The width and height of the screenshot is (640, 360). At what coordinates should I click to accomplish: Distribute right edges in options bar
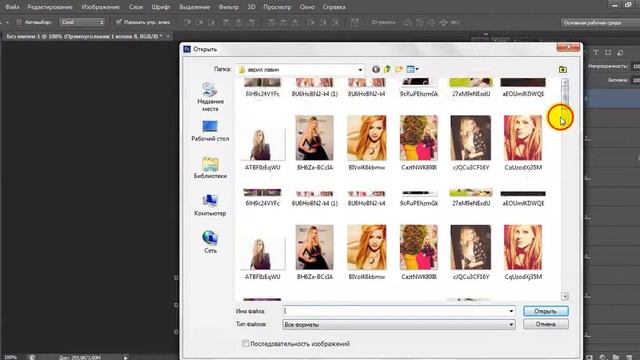335,22
